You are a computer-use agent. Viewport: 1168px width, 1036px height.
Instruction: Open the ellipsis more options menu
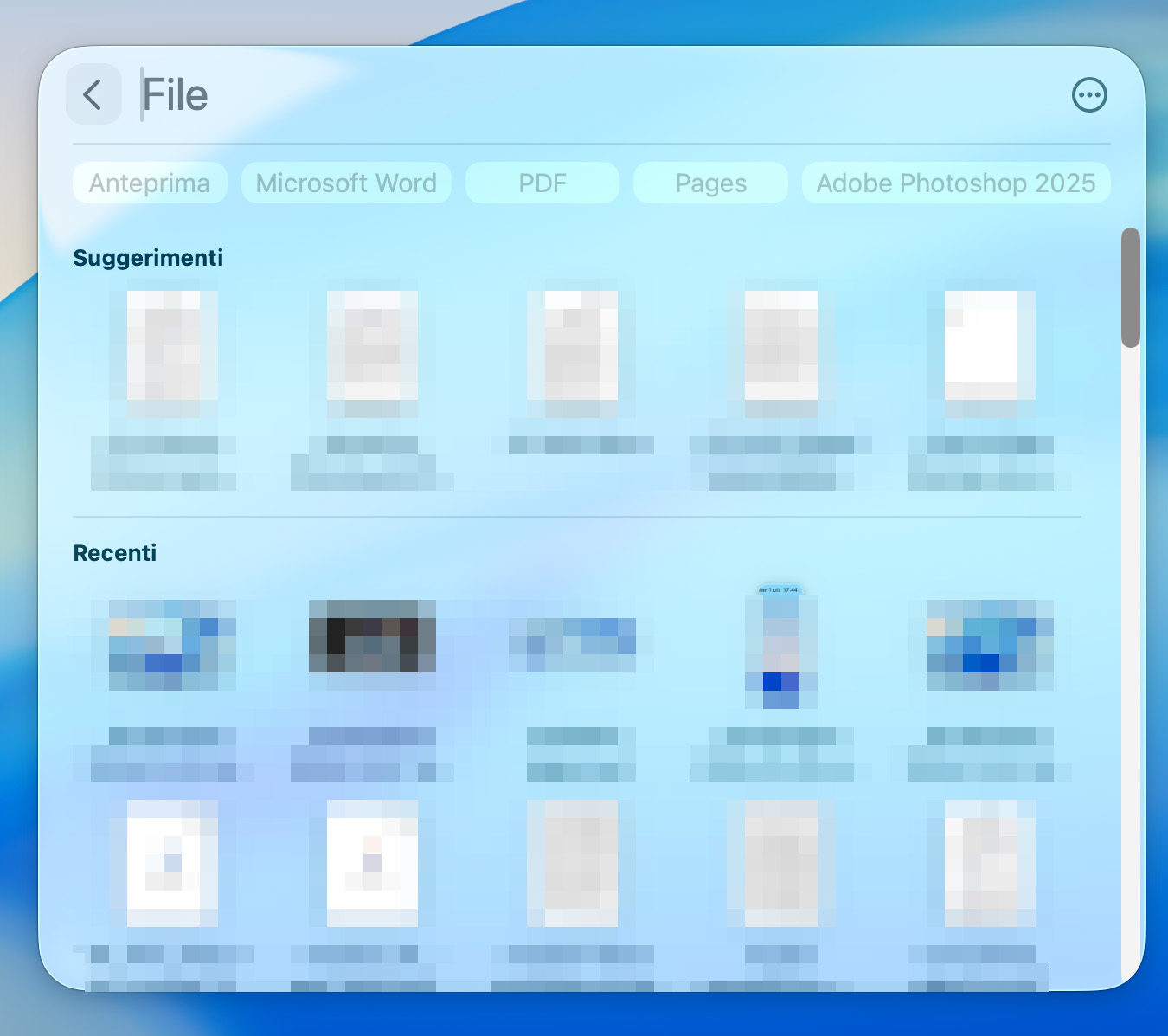(1089, 95)
